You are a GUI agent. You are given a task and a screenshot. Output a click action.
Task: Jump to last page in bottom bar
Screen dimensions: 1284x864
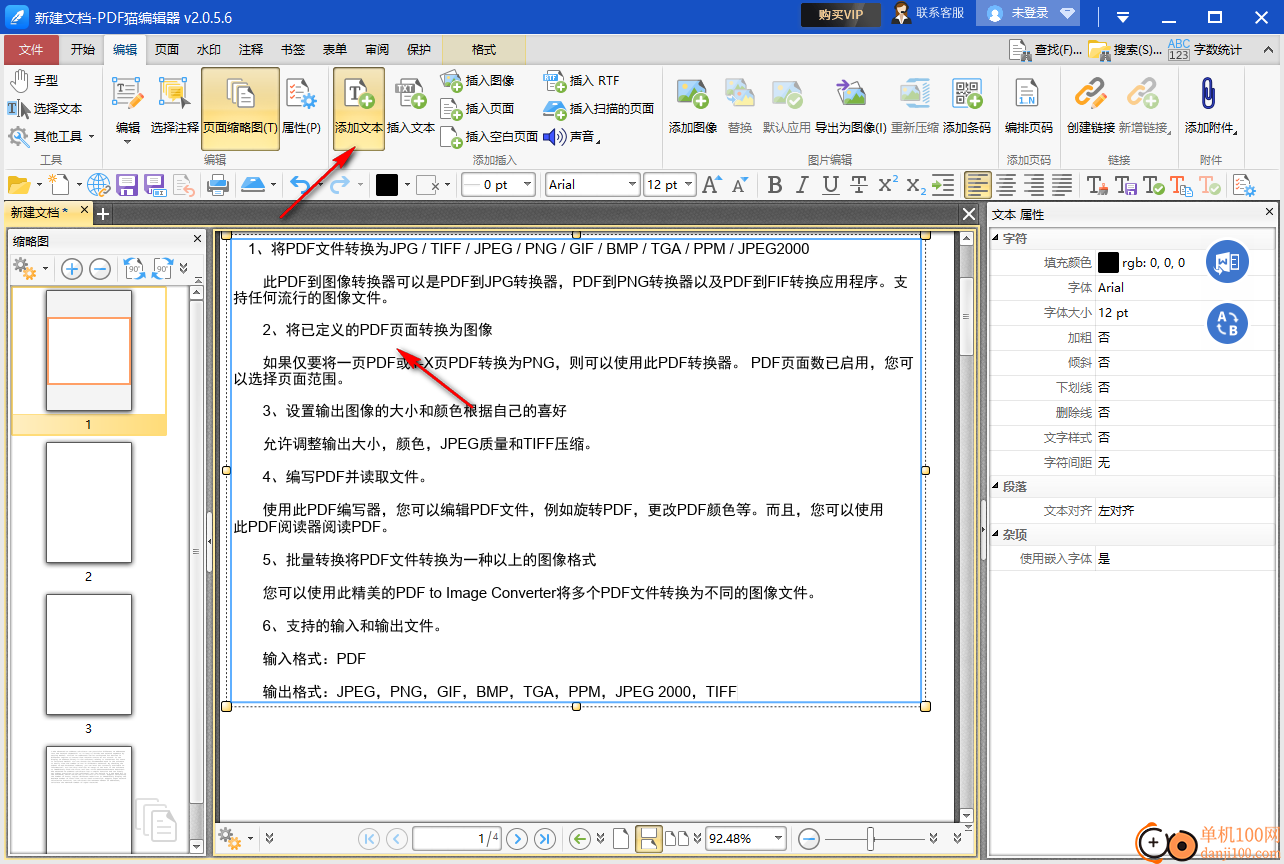coord(545,838)
